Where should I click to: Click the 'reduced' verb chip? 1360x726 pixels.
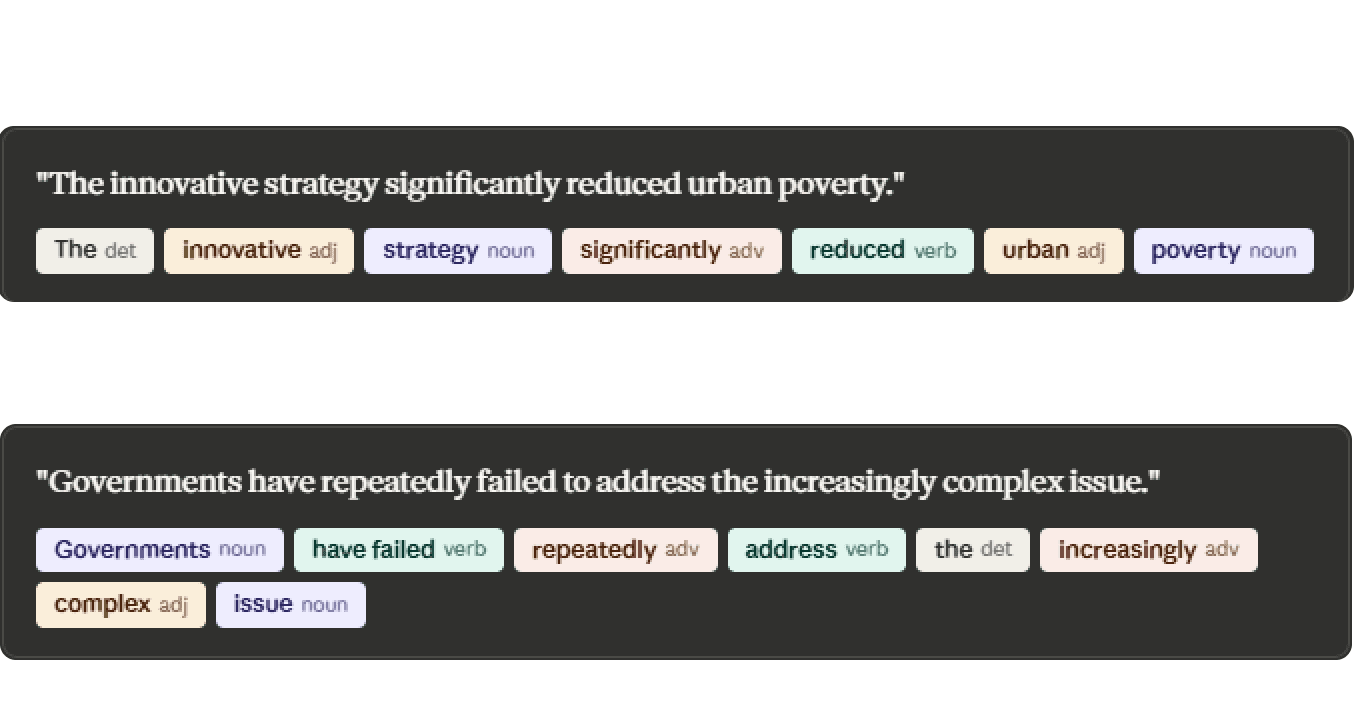[882, 250]
